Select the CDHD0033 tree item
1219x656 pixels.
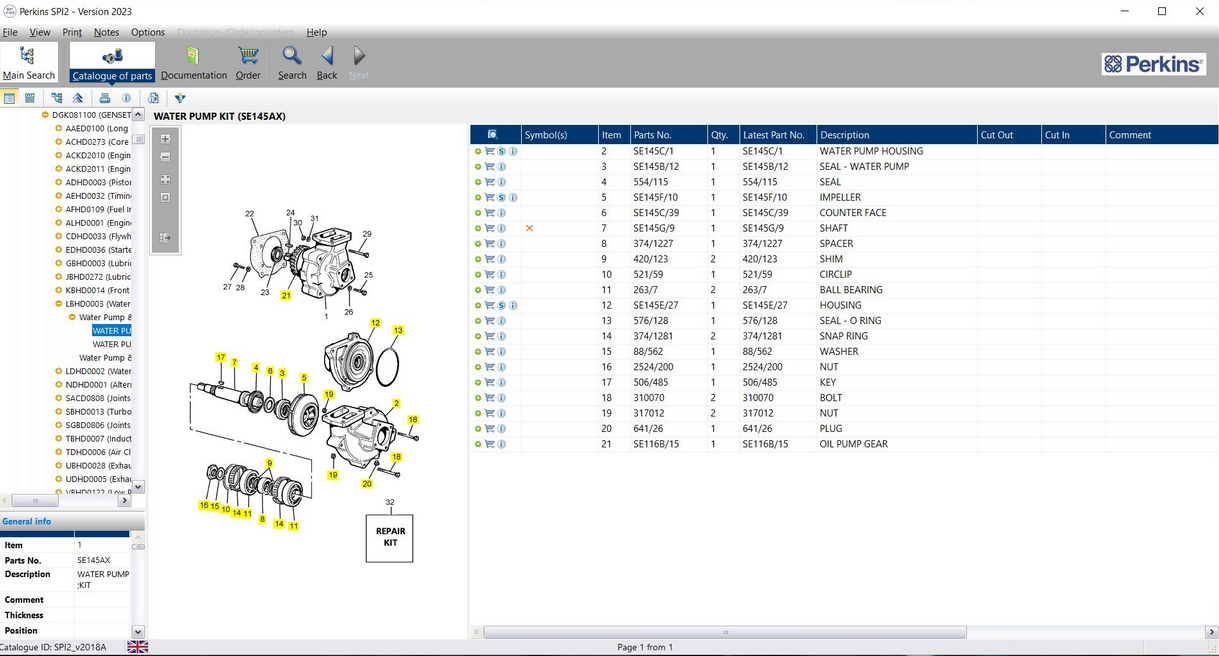[x=98, y=237]
